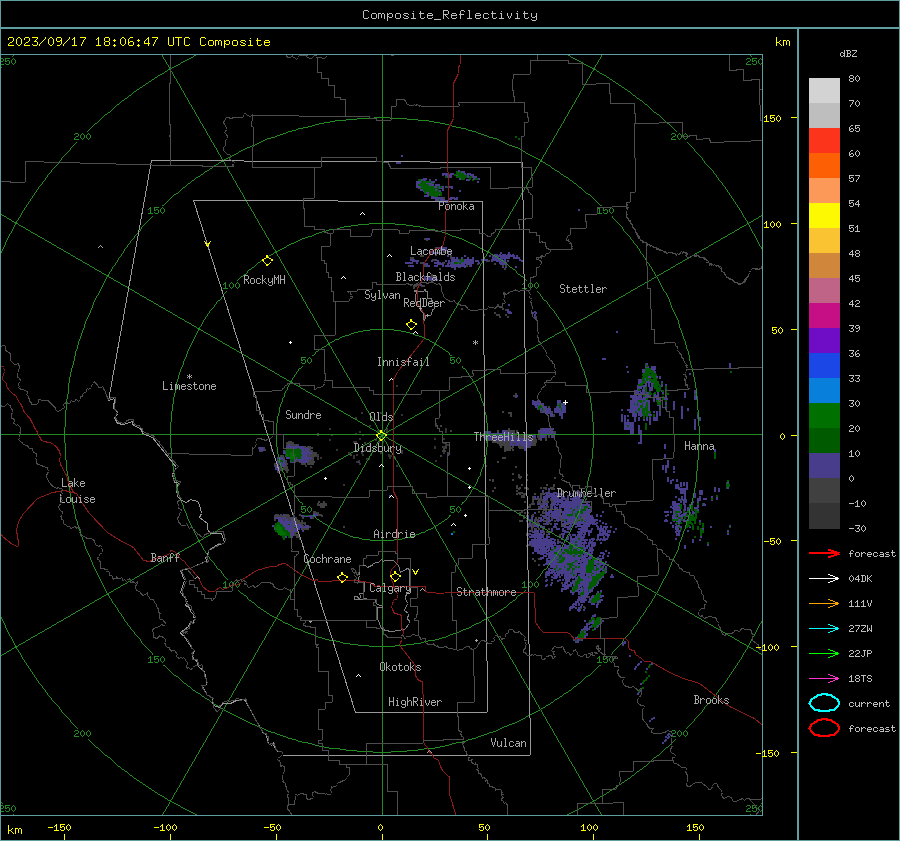
Task: Click the Drumheller city label
Action: (x=586, y=493)
